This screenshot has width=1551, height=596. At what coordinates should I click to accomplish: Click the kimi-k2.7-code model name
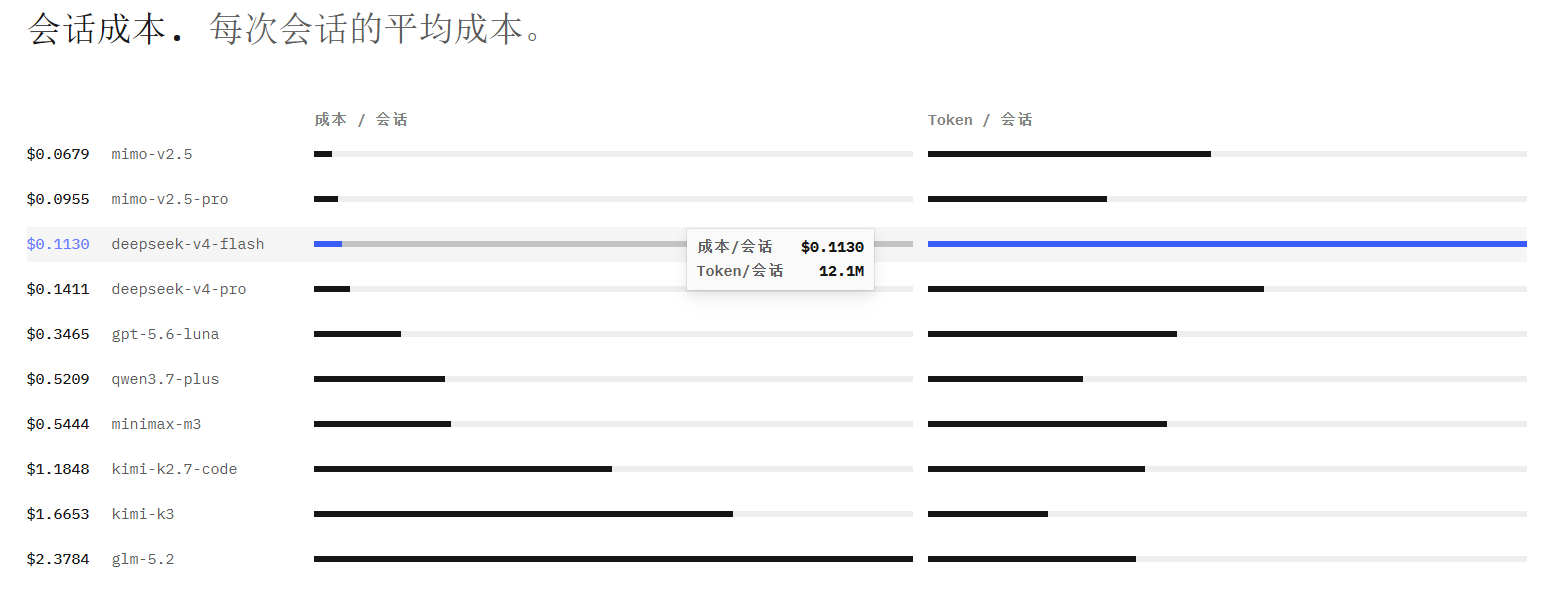click(174, 469)
